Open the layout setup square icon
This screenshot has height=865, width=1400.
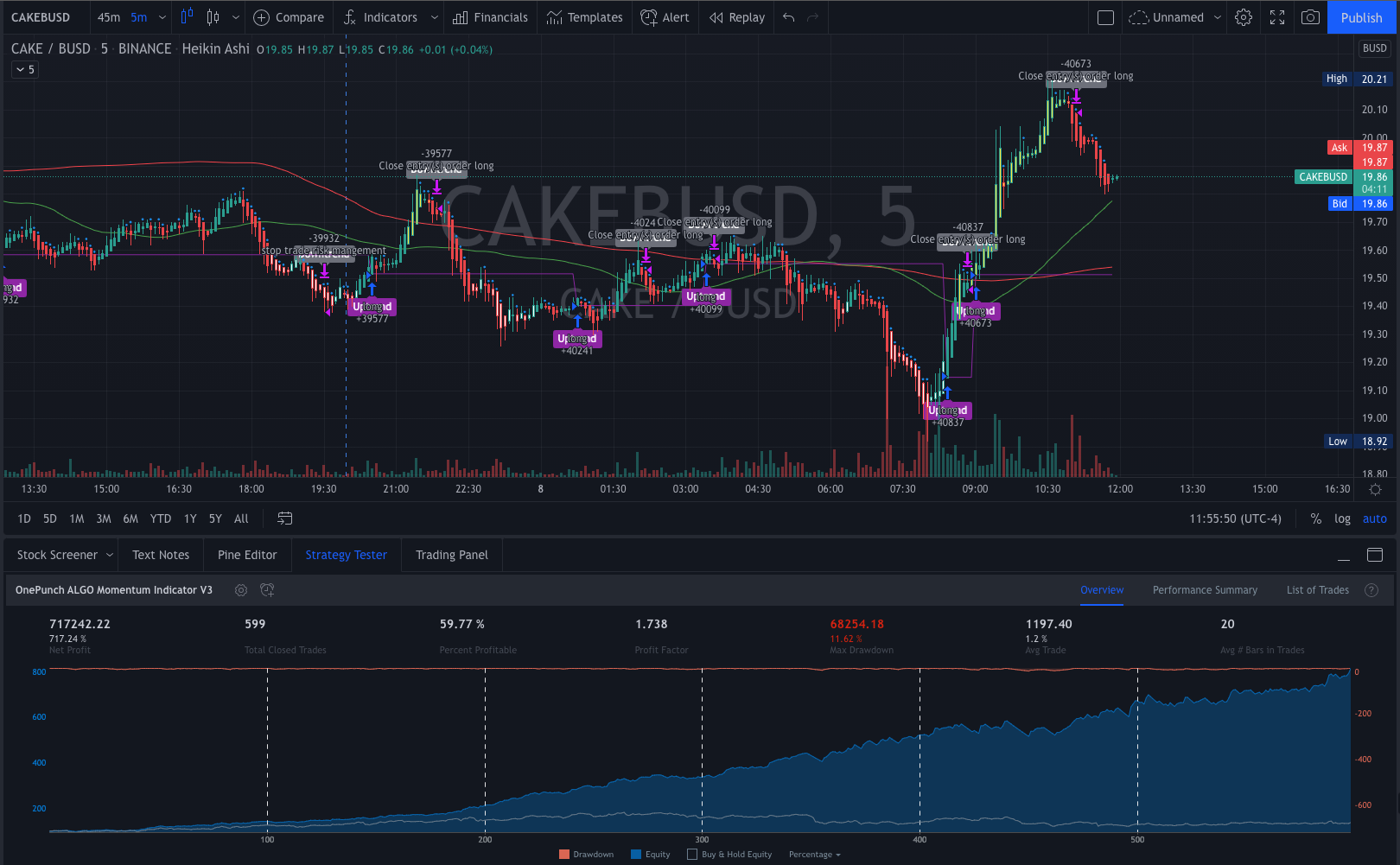[1105, 17]
